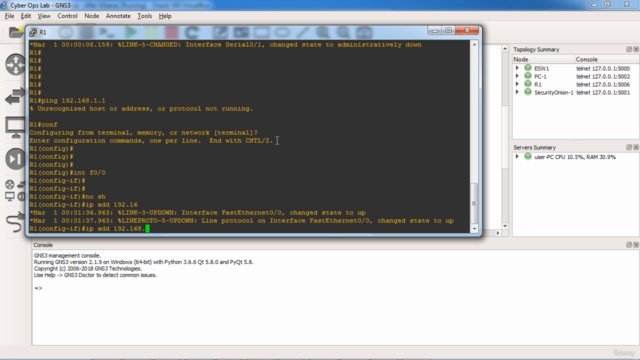Viewport: 640px width, 360px height.
Task: Close the Console dock panel
Action: 636,245
